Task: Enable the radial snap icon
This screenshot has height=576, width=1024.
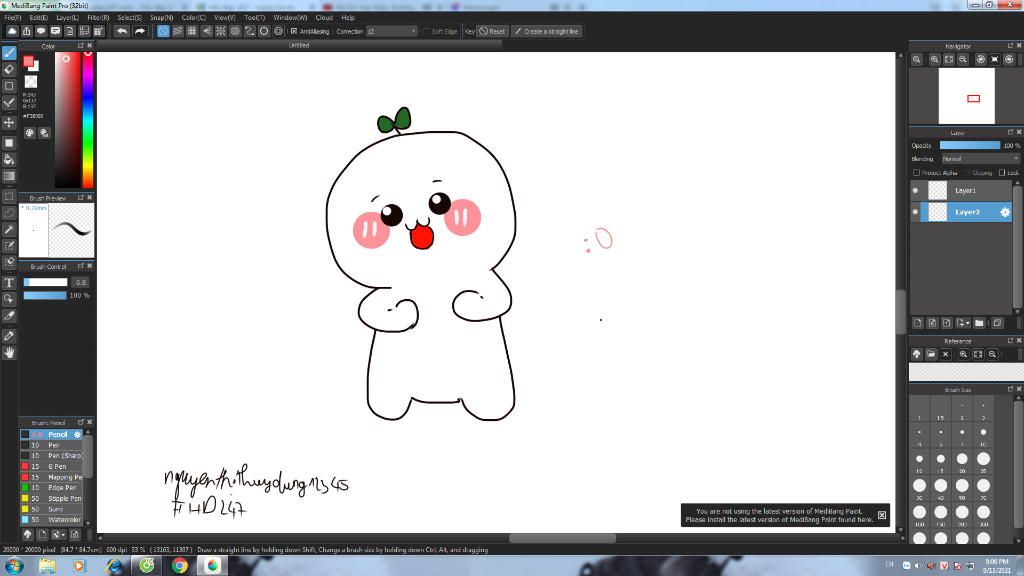Action: [x=221, y=31]
